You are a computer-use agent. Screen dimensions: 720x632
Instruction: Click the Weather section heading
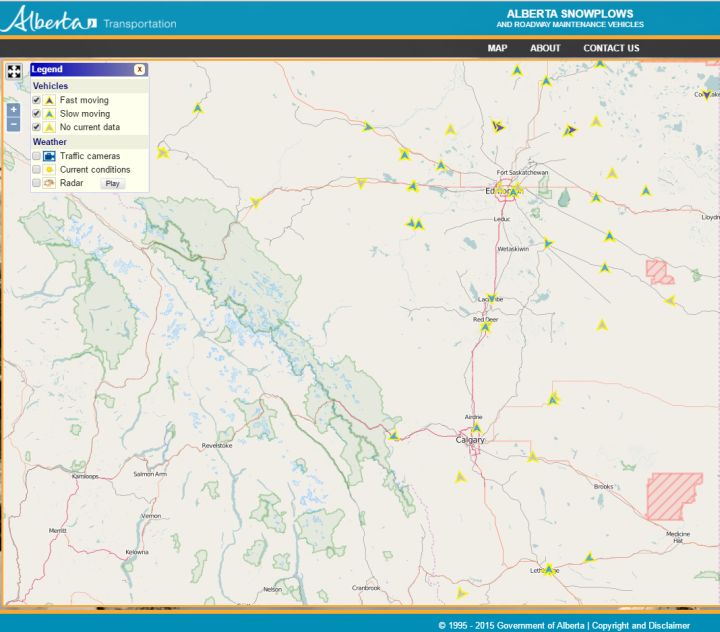point(50,142)
